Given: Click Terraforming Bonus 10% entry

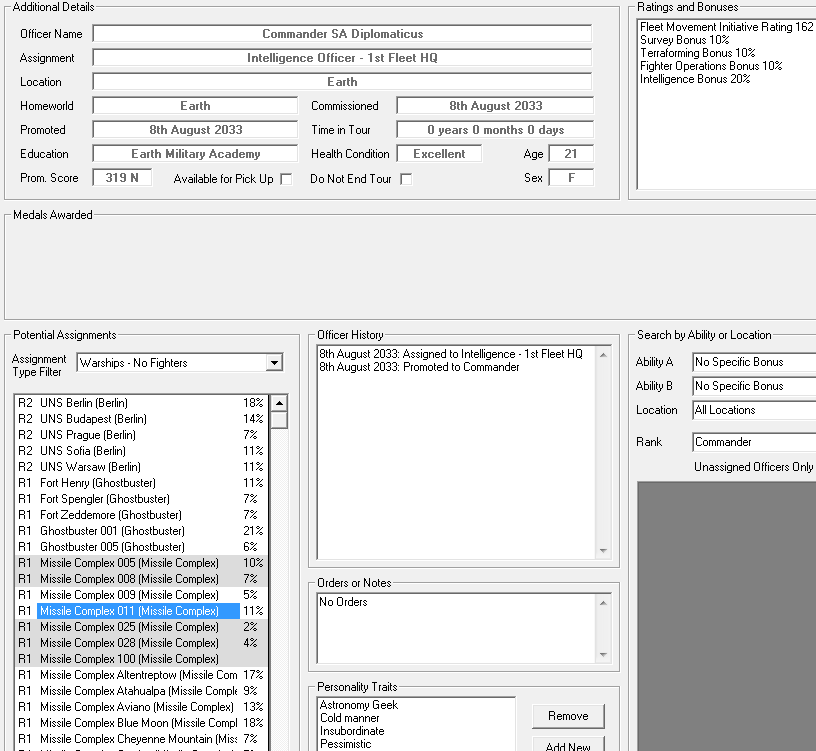Looking at the screenshot, I should point(697,53).
